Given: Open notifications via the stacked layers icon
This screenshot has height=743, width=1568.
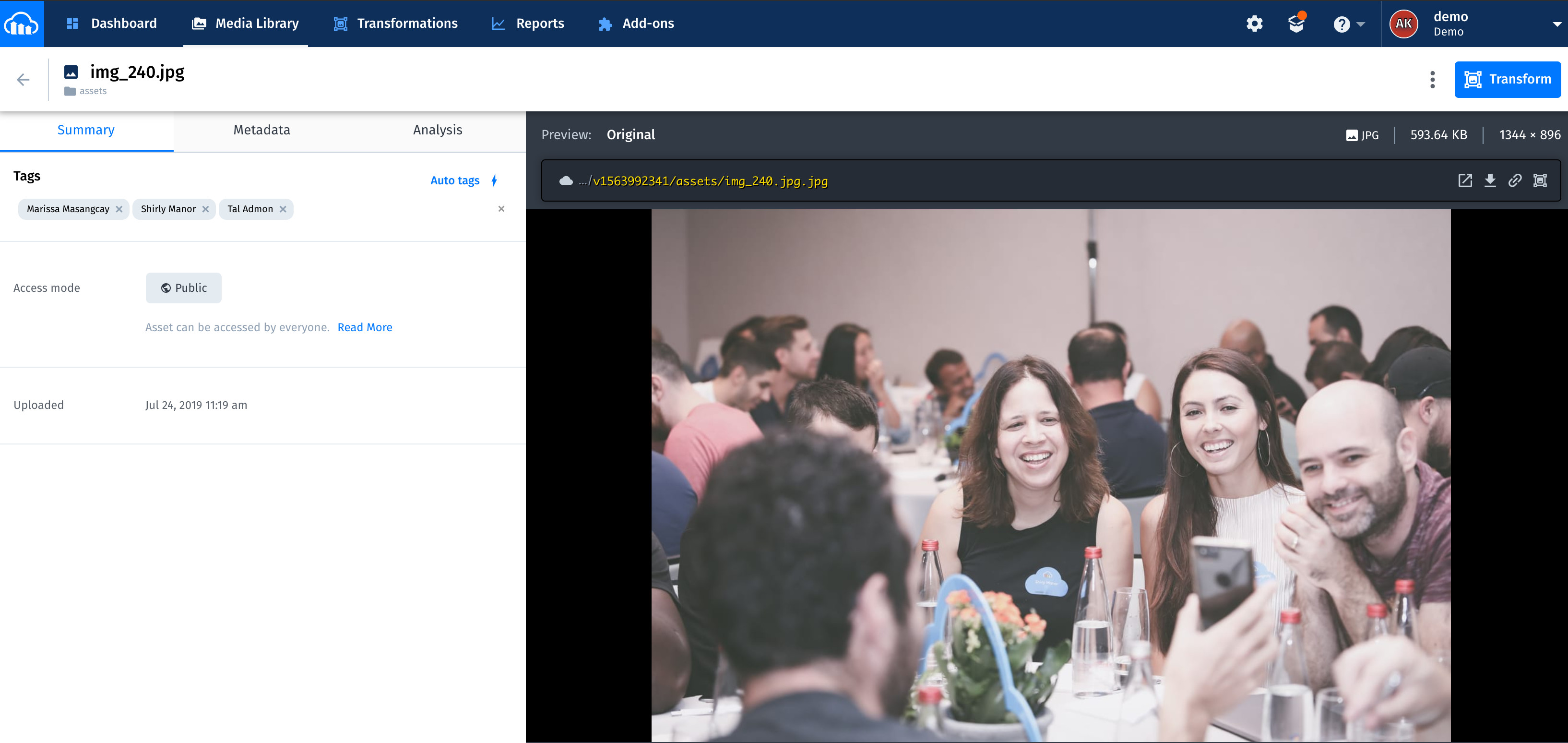Looking at the screenshot, I should pyautogui.click(x=1296, y=24).
